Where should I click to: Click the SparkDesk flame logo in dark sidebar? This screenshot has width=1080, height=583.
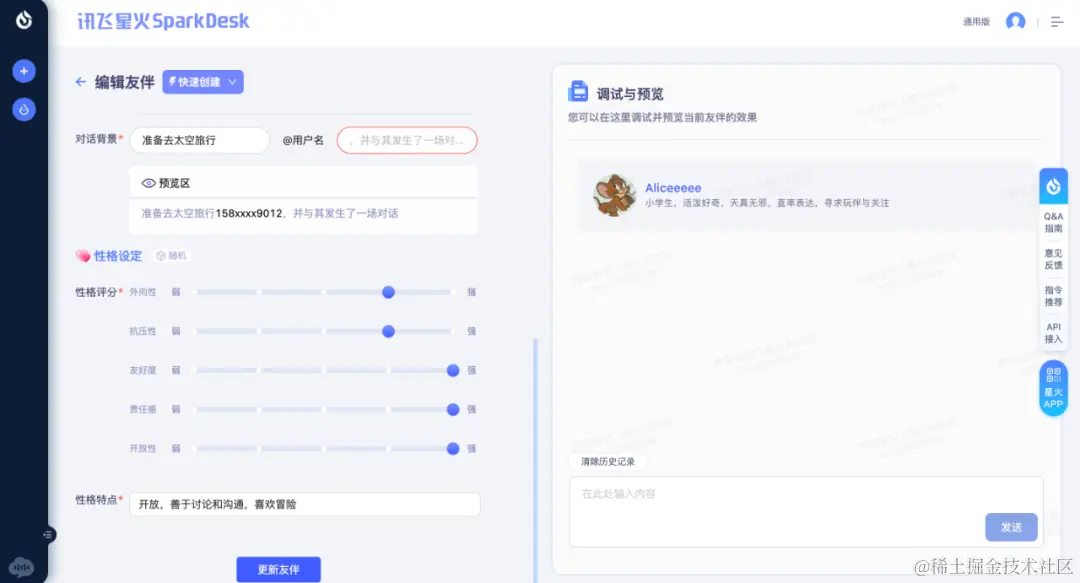[x=24, y=18]
